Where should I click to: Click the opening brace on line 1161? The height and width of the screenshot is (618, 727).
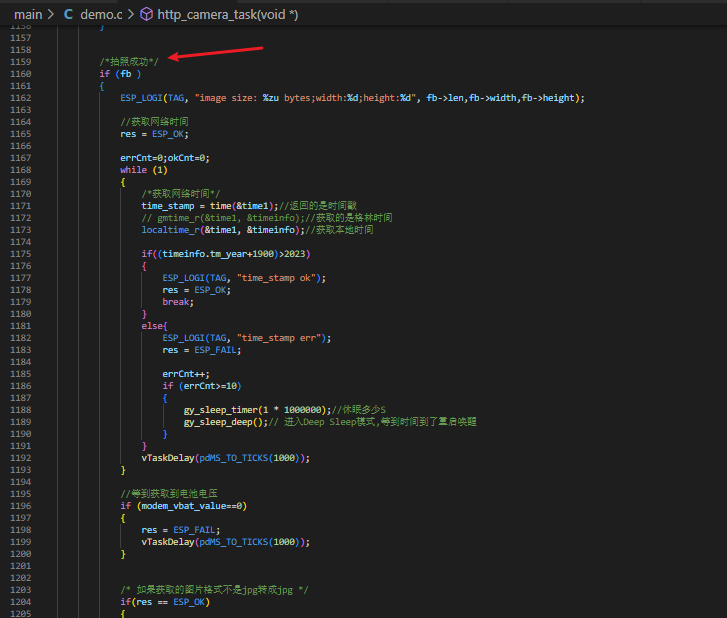(102, 86)
